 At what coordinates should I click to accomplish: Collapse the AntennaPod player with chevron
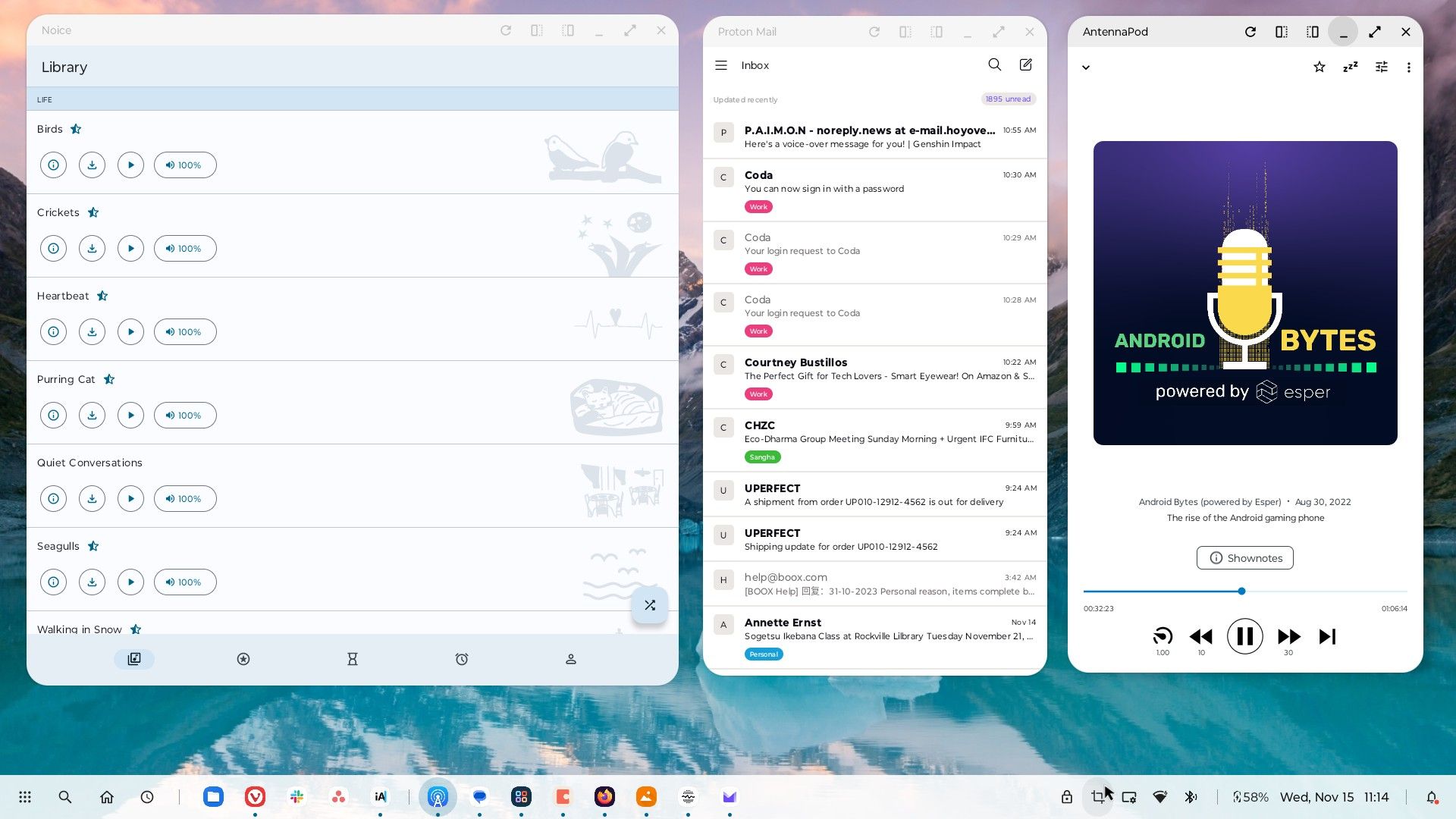coord(1086,67)
